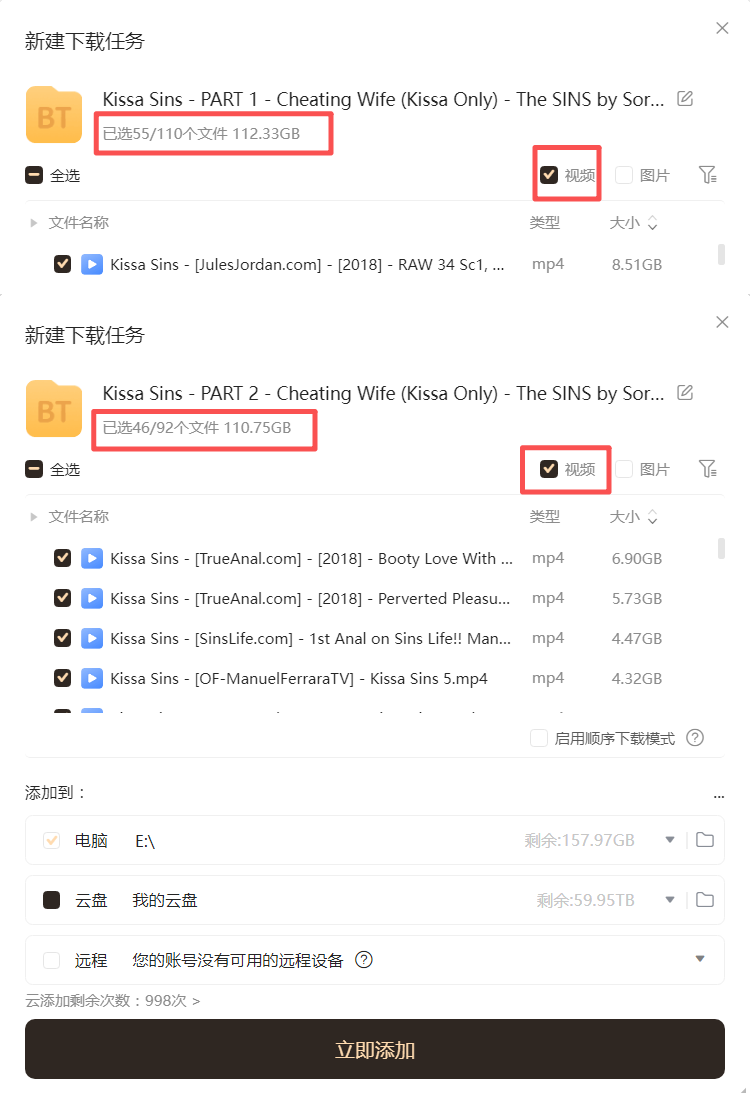Screen dimensions: 750x1093
Task: Click the 立即添加 button
Action: [375, 1049]
